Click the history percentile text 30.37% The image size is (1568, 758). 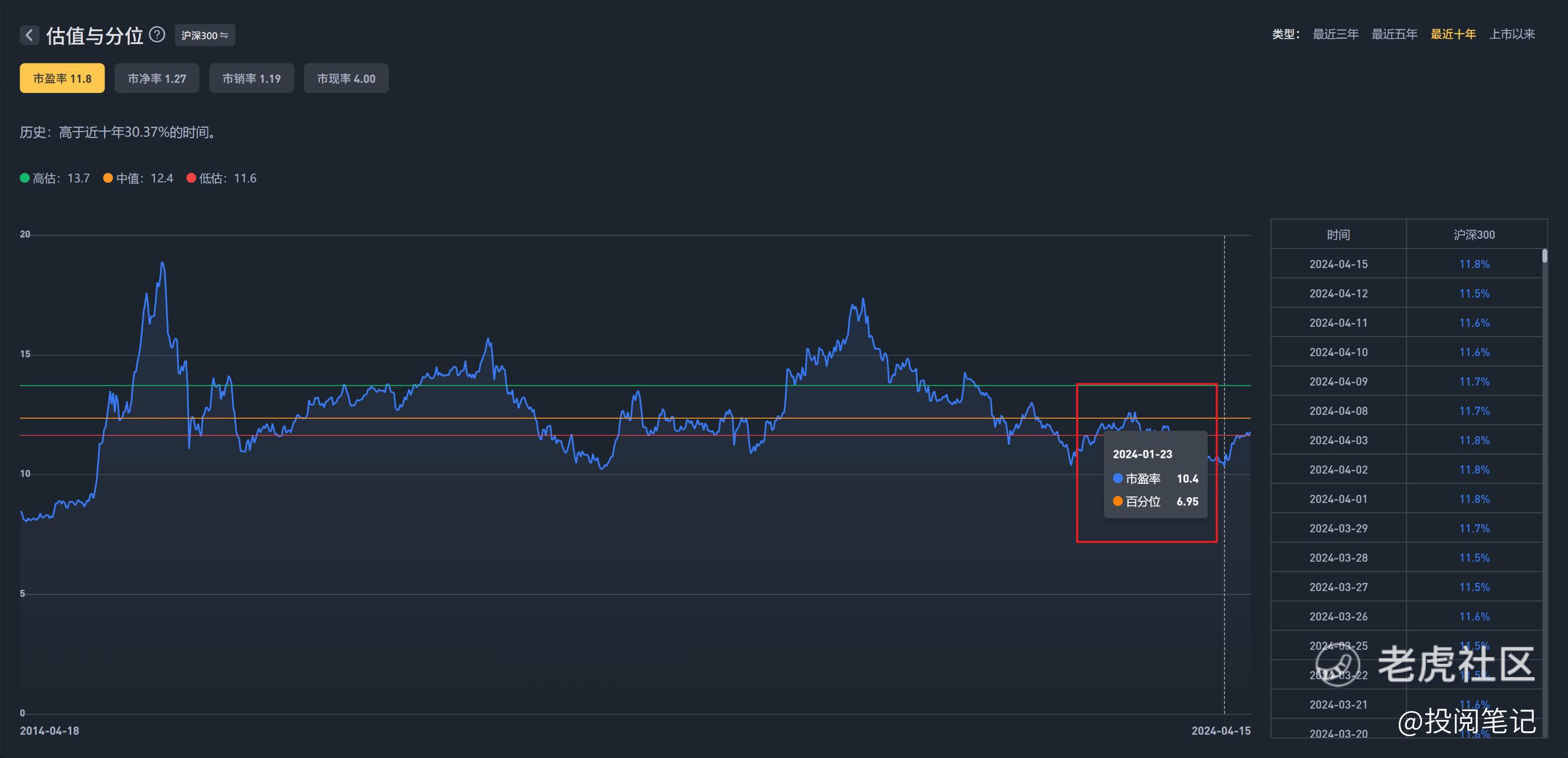147,132
